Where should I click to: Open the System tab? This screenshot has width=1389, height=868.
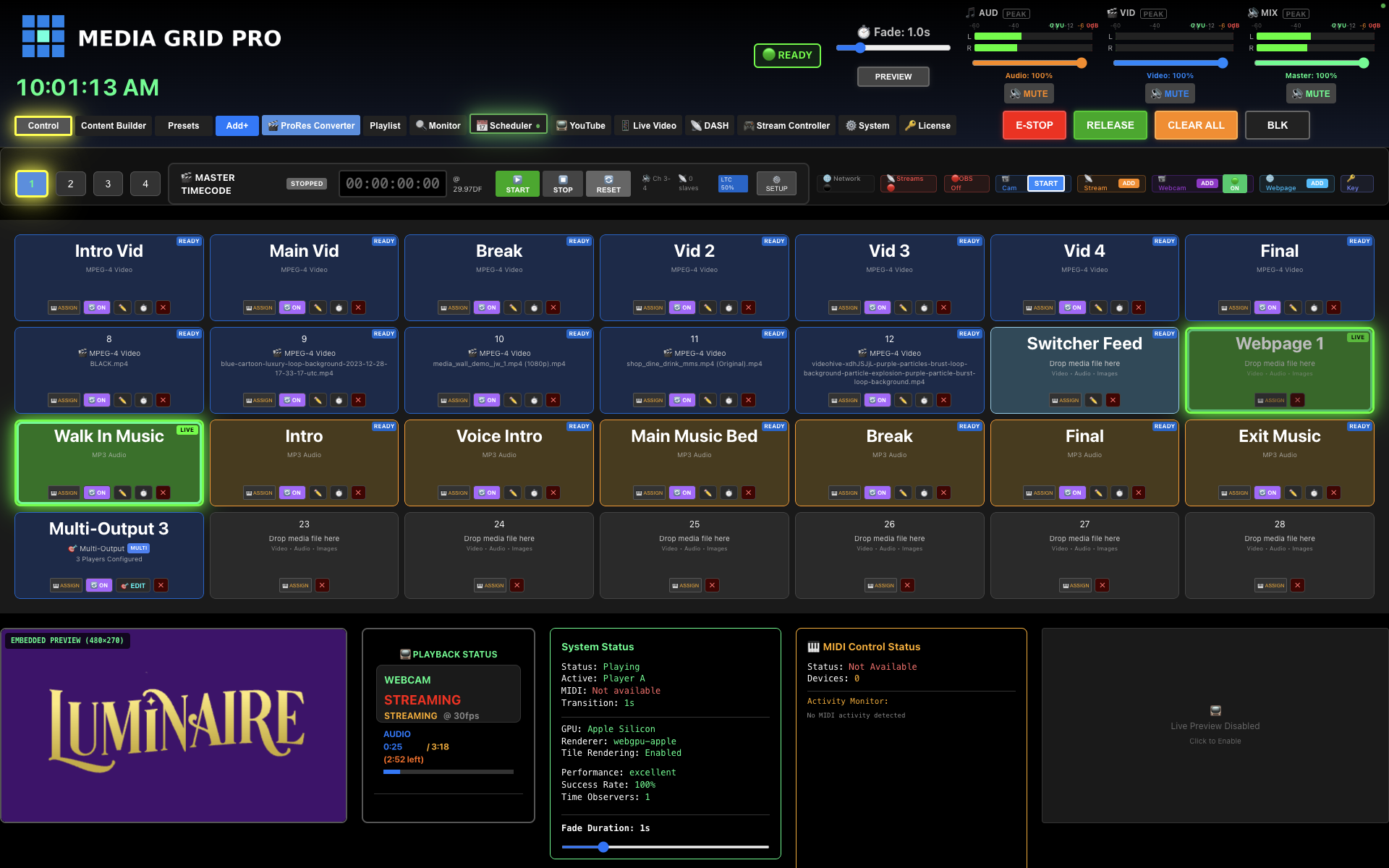tap(867, 126)
